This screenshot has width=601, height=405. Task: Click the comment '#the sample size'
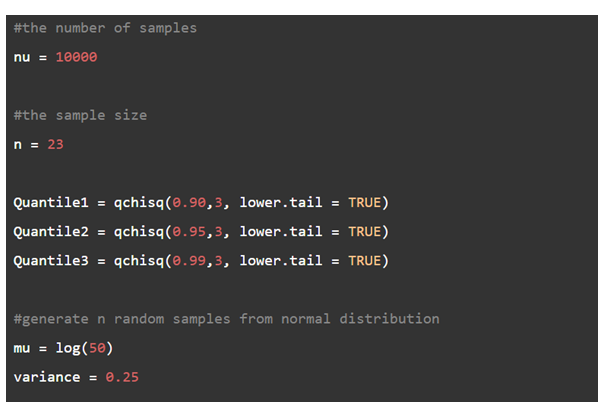point(80,115)
